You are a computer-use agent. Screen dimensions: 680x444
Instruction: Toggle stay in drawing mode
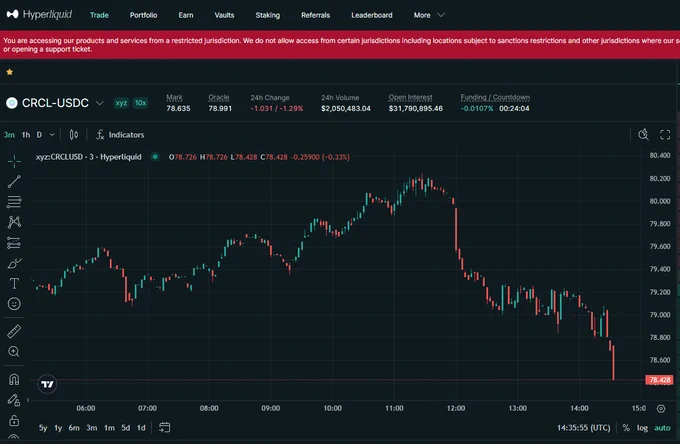pos(14,400)
